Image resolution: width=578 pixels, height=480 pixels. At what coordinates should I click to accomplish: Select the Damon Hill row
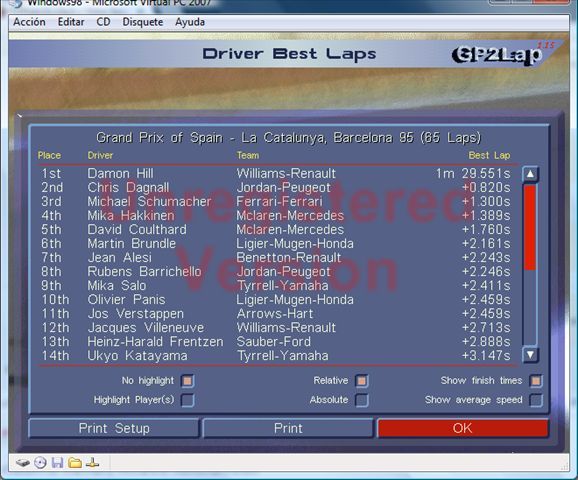276,173
